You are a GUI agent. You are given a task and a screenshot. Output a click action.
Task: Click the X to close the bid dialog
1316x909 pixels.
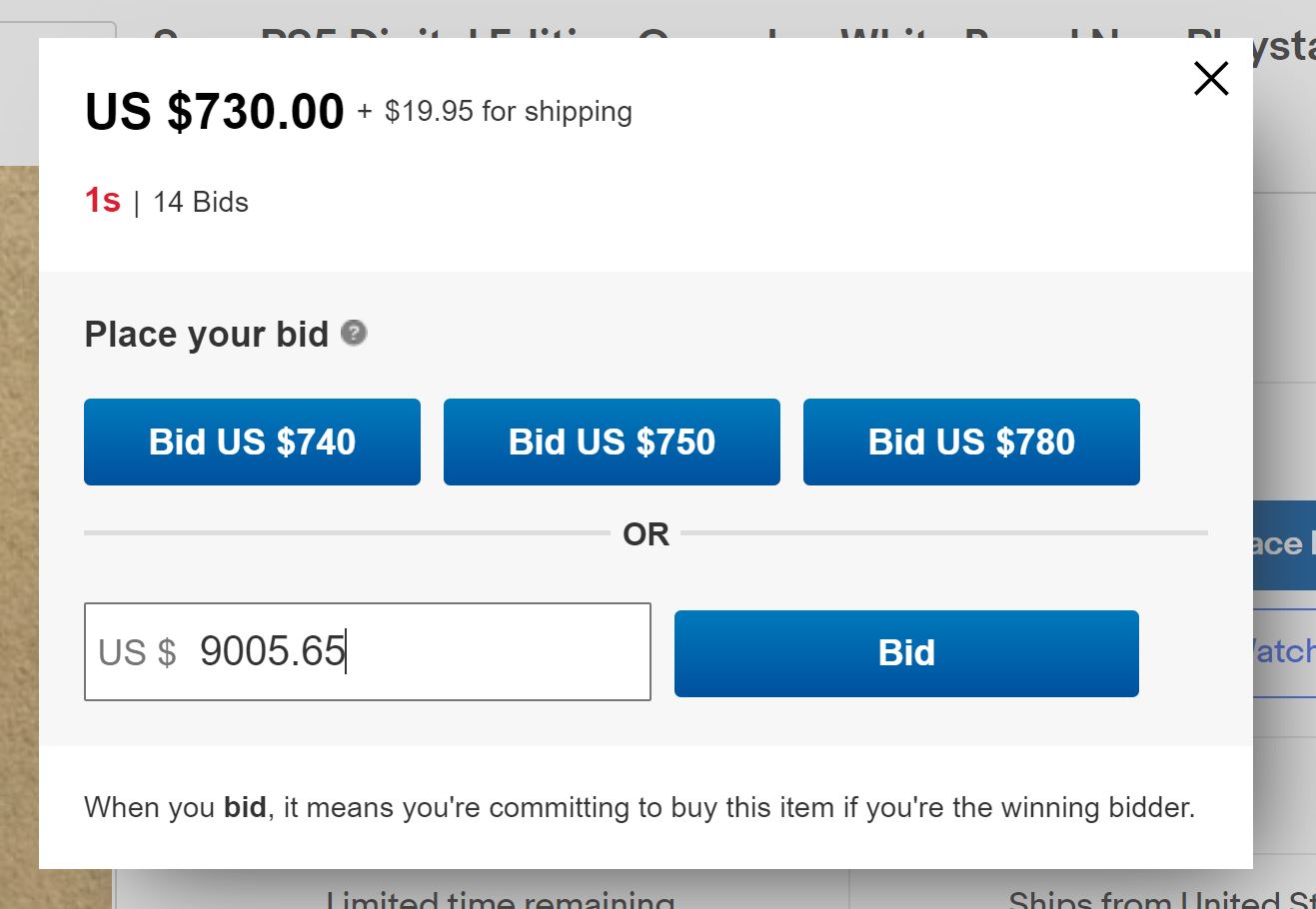(x=1210, y=78)
